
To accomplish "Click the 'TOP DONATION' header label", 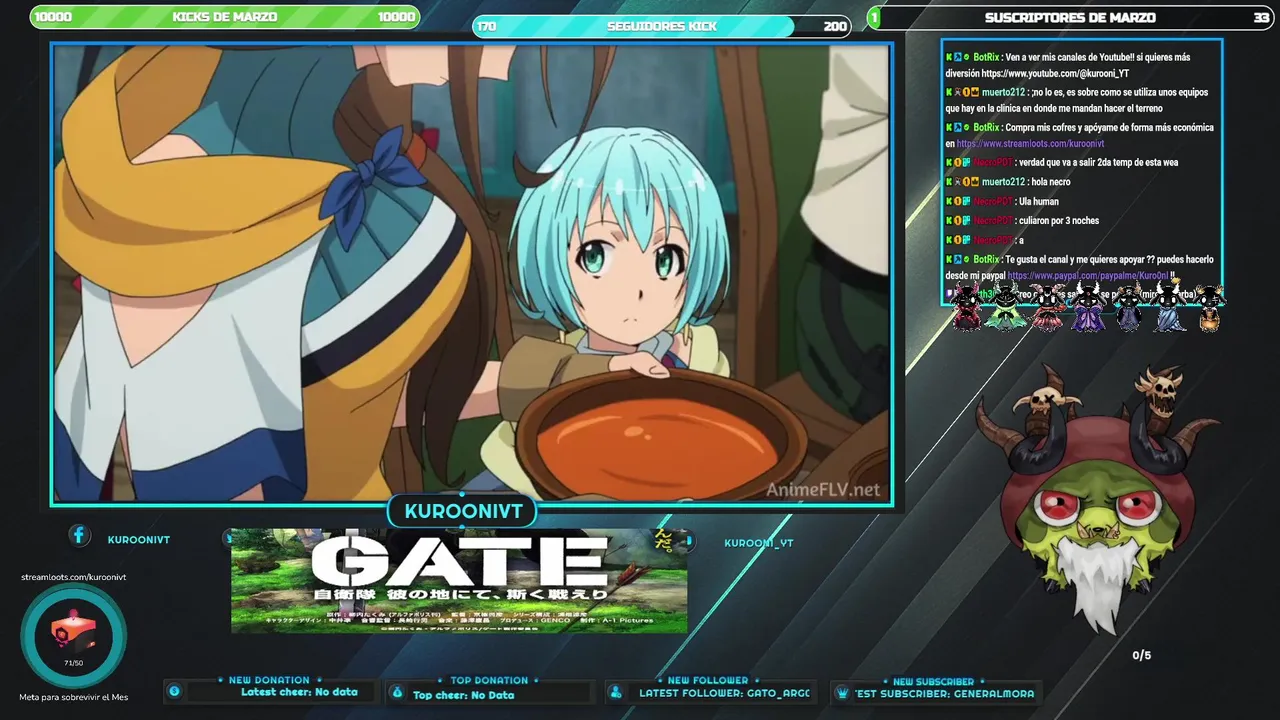I will 489,680.
